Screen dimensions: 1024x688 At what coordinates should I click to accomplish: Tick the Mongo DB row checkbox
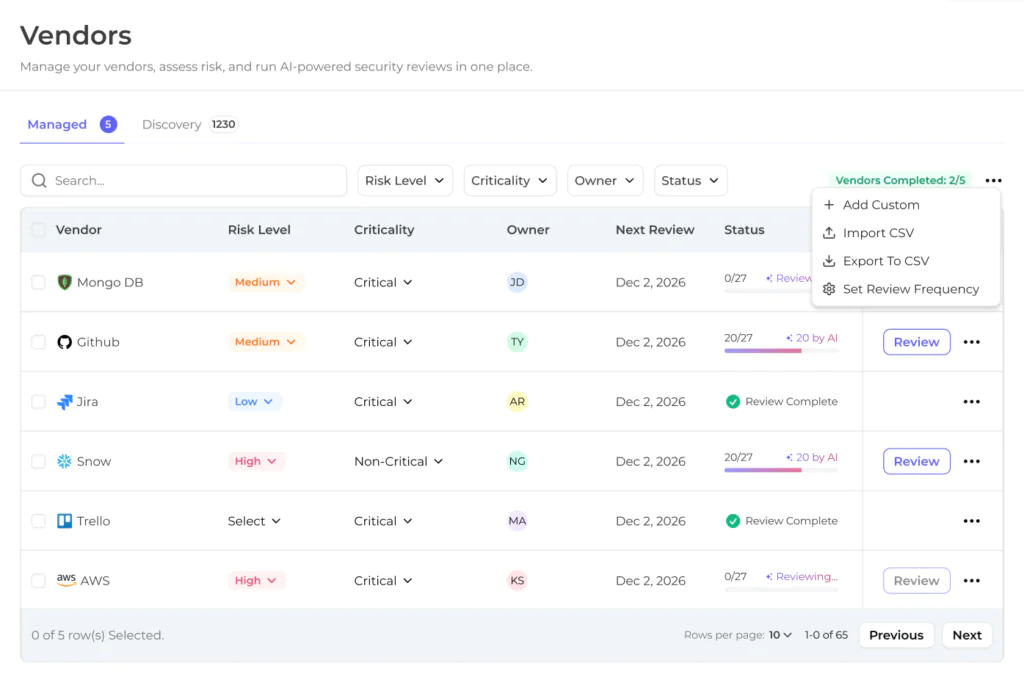(39, 283)
